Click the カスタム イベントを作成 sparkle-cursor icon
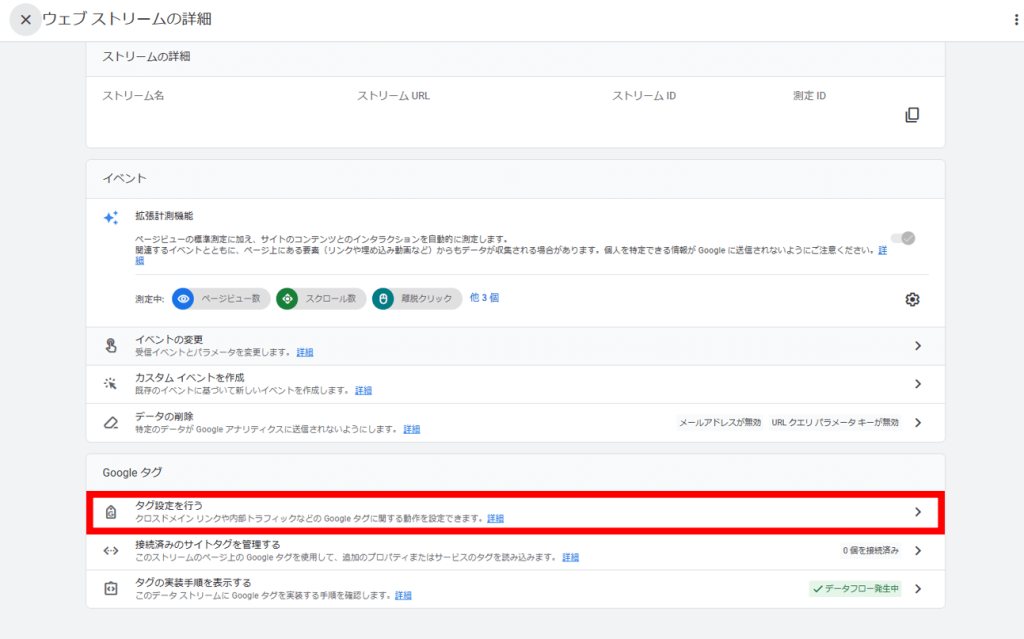Image resolution: width=1024 pixels, height=639 pixels. pos(111,384)
